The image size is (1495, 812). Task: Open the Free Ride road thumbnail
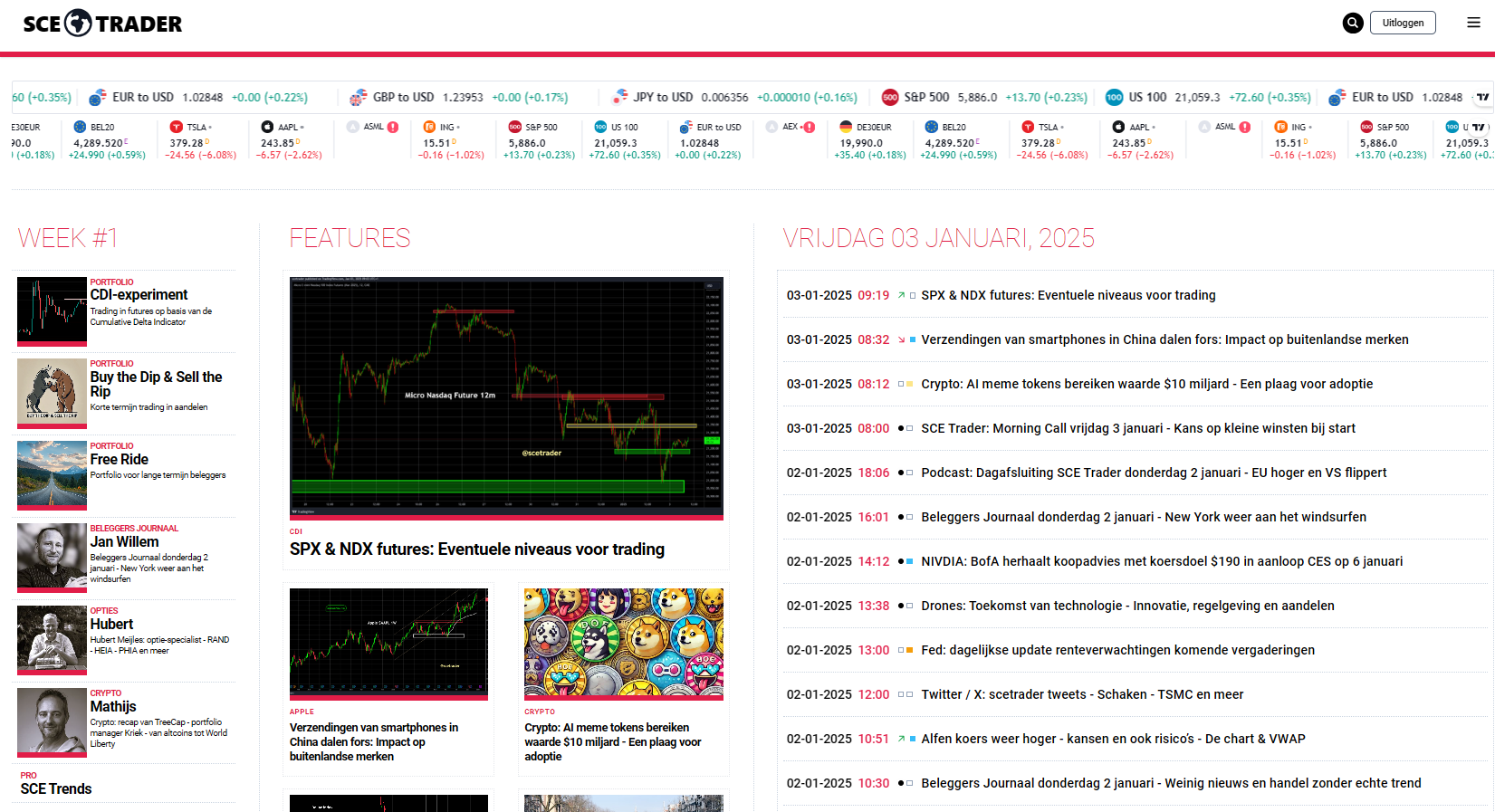[x=52, y=476]
